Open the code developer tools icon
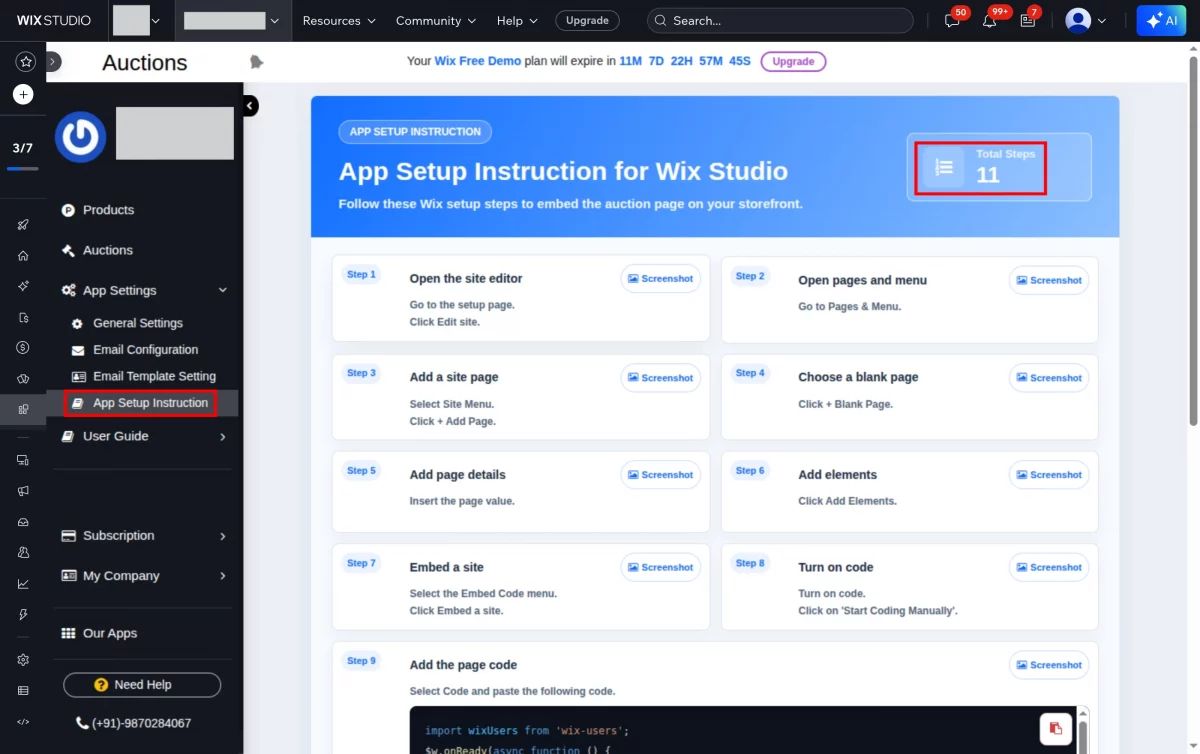This screenshot has height=754, width=1200. pos(23,721)
